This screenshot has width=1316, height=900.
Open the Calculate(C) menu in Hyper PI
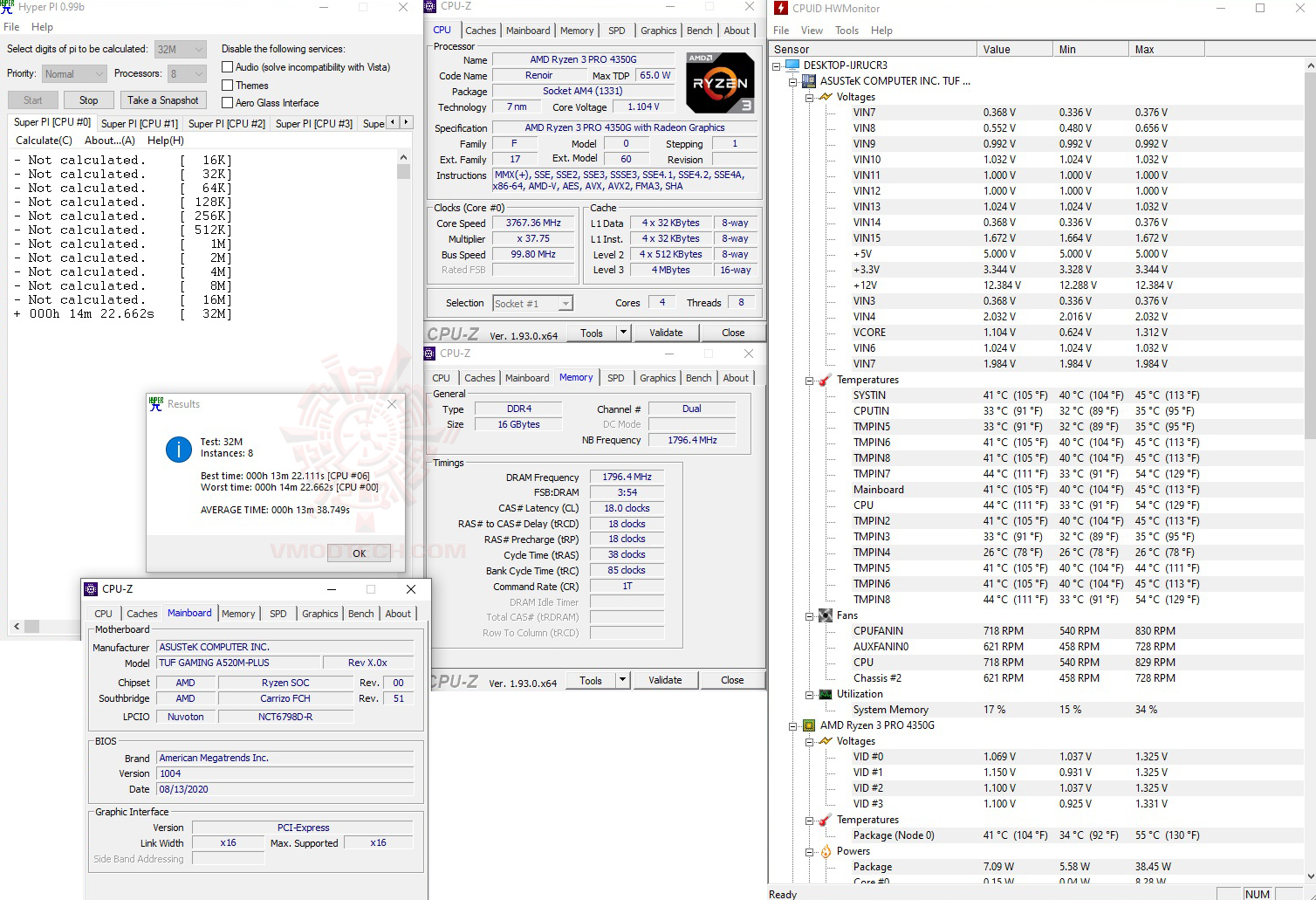[x=44, y=141]
